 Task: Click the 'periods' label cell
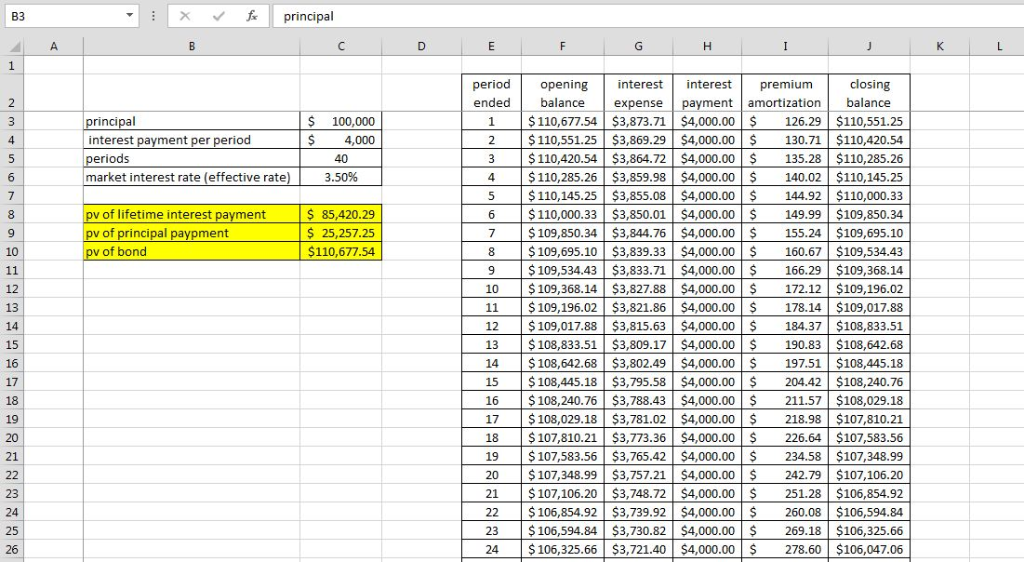191,159
